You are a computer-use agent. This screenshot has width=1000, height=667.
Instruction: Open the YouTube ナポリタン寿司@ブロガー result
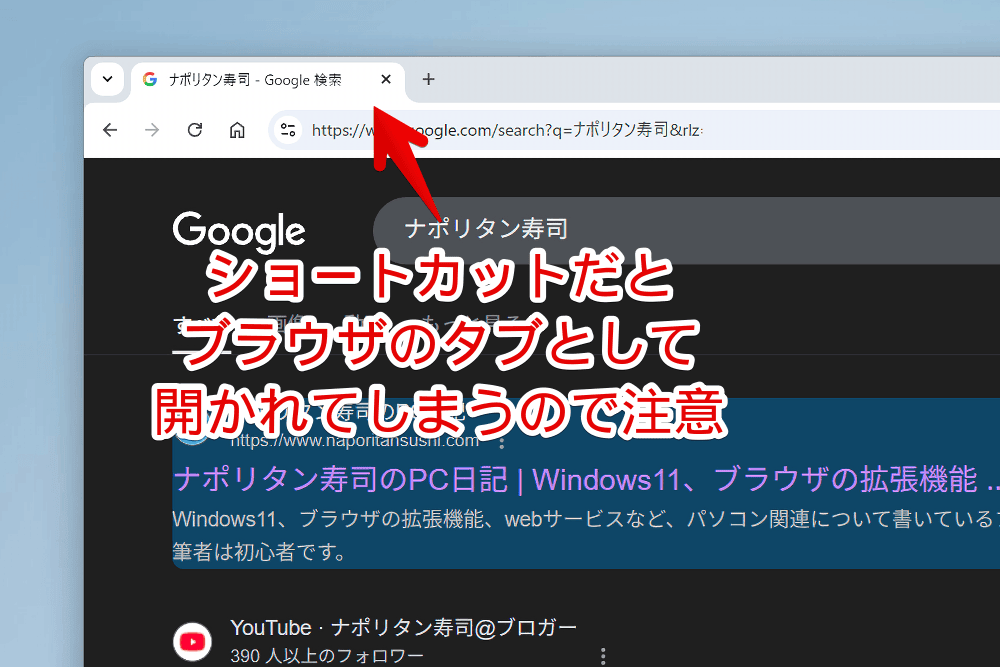click(x=403, y=627)
